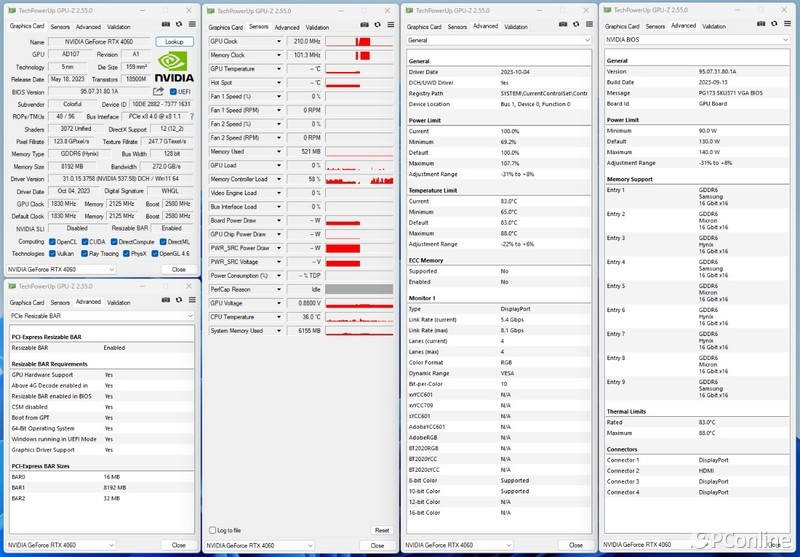
Task: Switch to Sensors tab in Graphics Card window
Action: tap(60, 27)
